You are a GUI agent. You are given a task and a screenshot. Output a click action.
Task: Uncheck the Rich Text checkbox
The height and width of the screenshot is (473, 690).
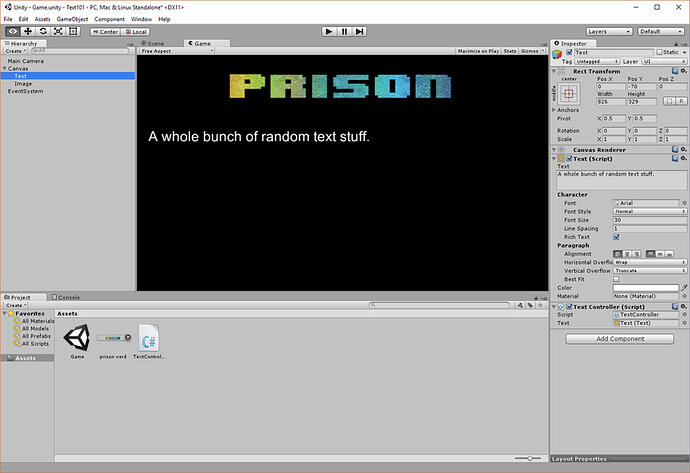tap(616, 237)
